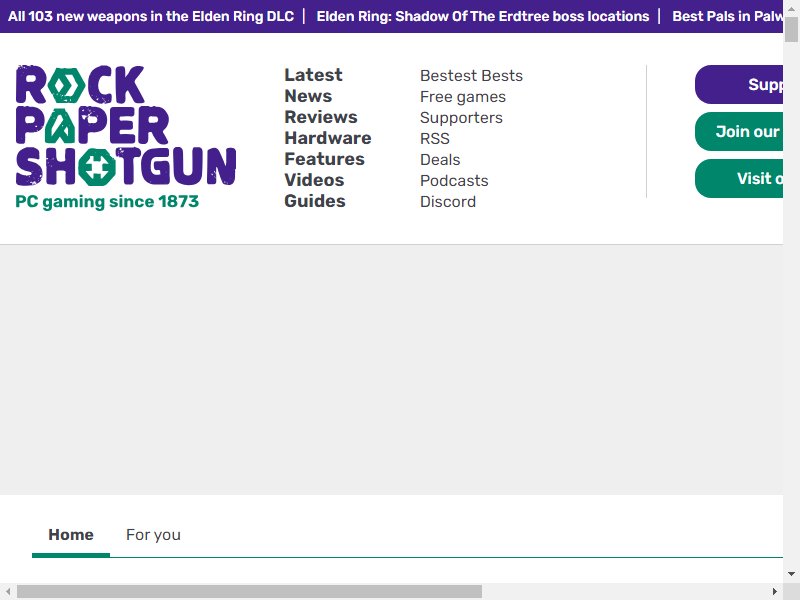Image resolution: width=800 pixels, height=600 pixels.
Task: Read 'All 103 new weapons in the Elden Ring DLC'
Action: point(151,16)
